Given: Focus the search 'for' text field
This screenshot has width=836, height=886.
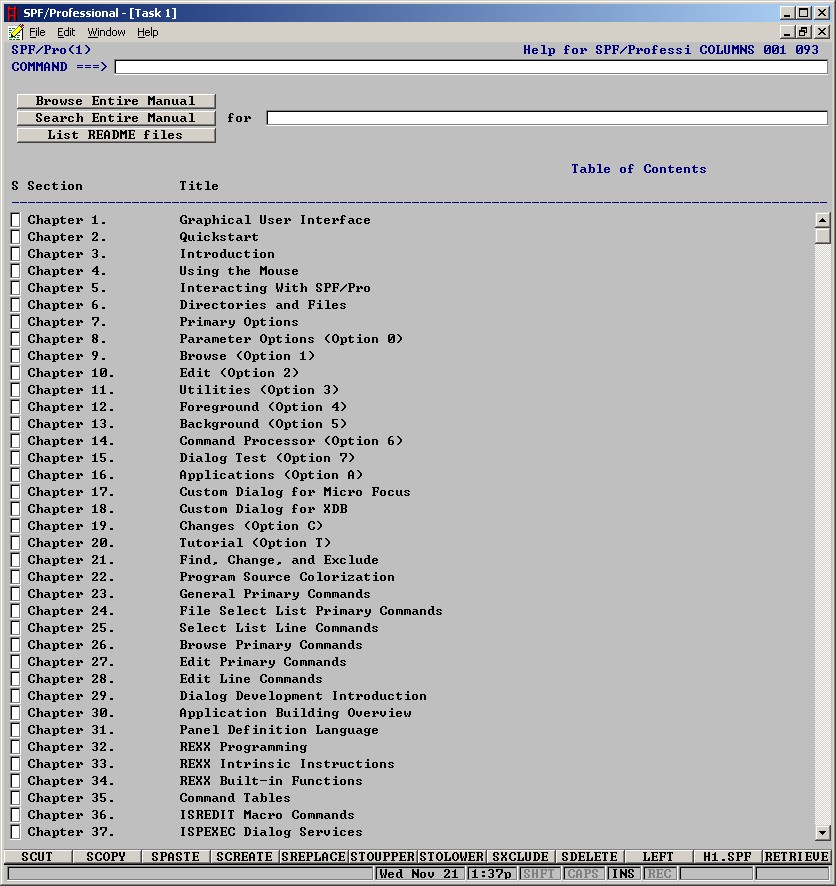Looking at the screenshot, I should [547, 118].
